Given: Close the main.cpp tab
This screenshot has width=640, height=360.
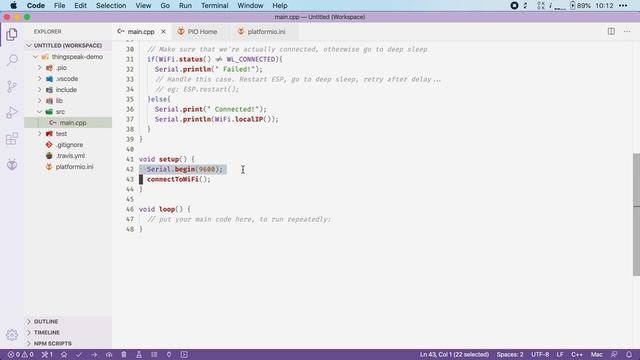Looking at the screenshot, I should click(163, 31).
